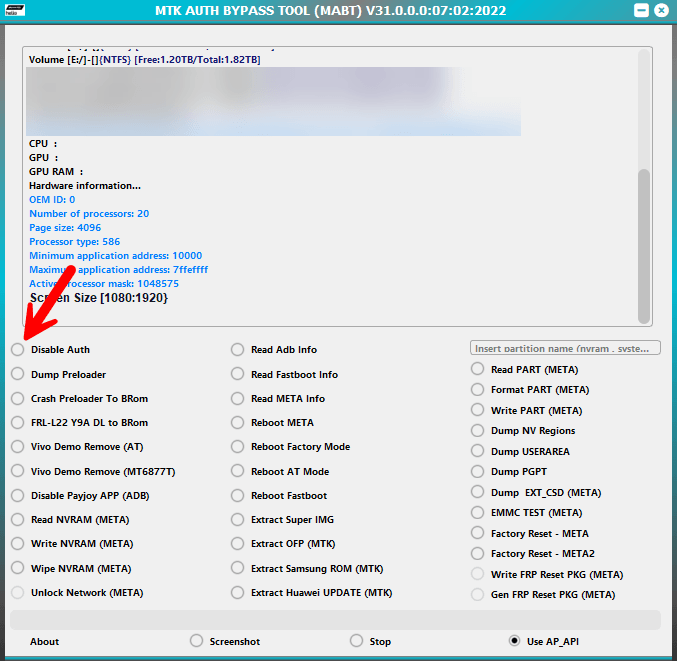This screenshot has width=677, height=661.
Task: Choose Read Fastboot Info
Action: tap(237, 374)
